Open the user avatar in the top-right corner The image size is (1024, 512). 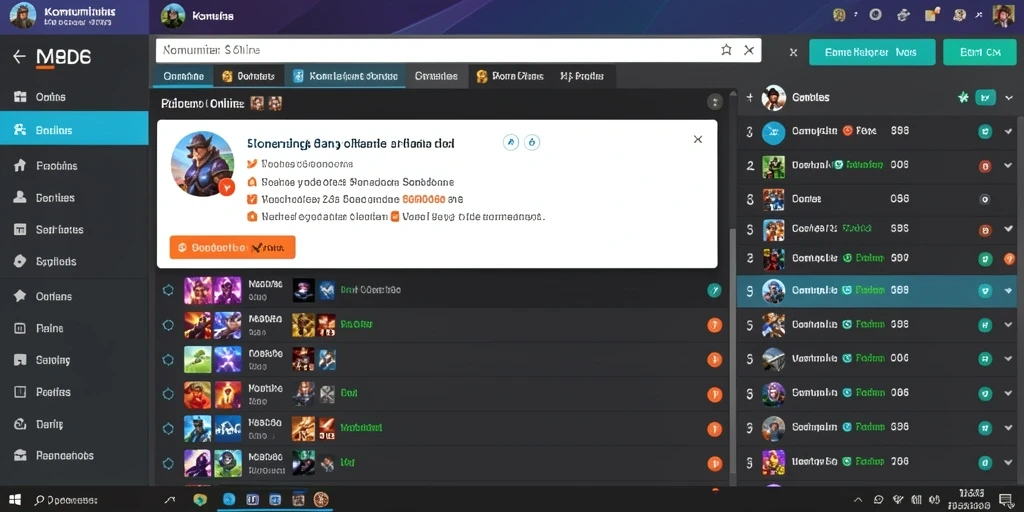click(1003, 15)
